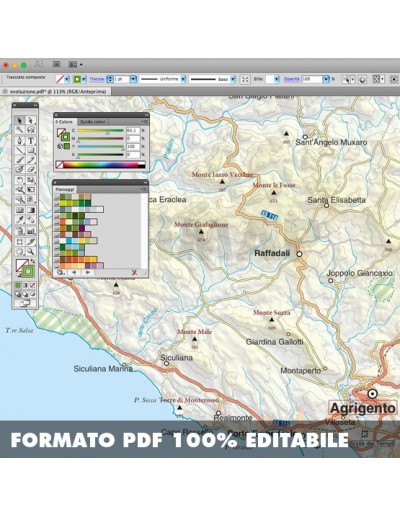Click the Swap Fill and Stroke arrow
The image size is (400, 517).
(33, 262)
